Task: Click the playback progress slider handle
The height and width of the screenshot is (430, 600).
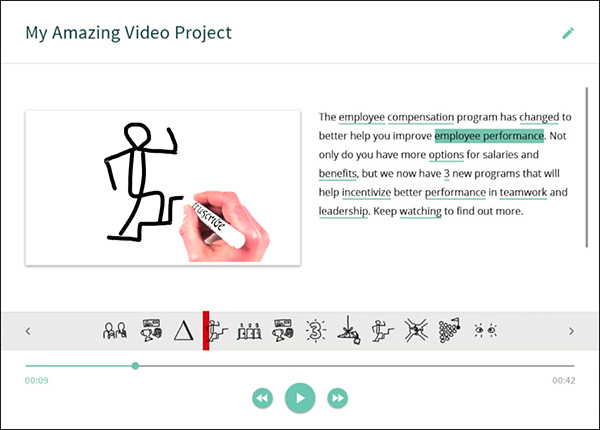Action: (135, 366)
